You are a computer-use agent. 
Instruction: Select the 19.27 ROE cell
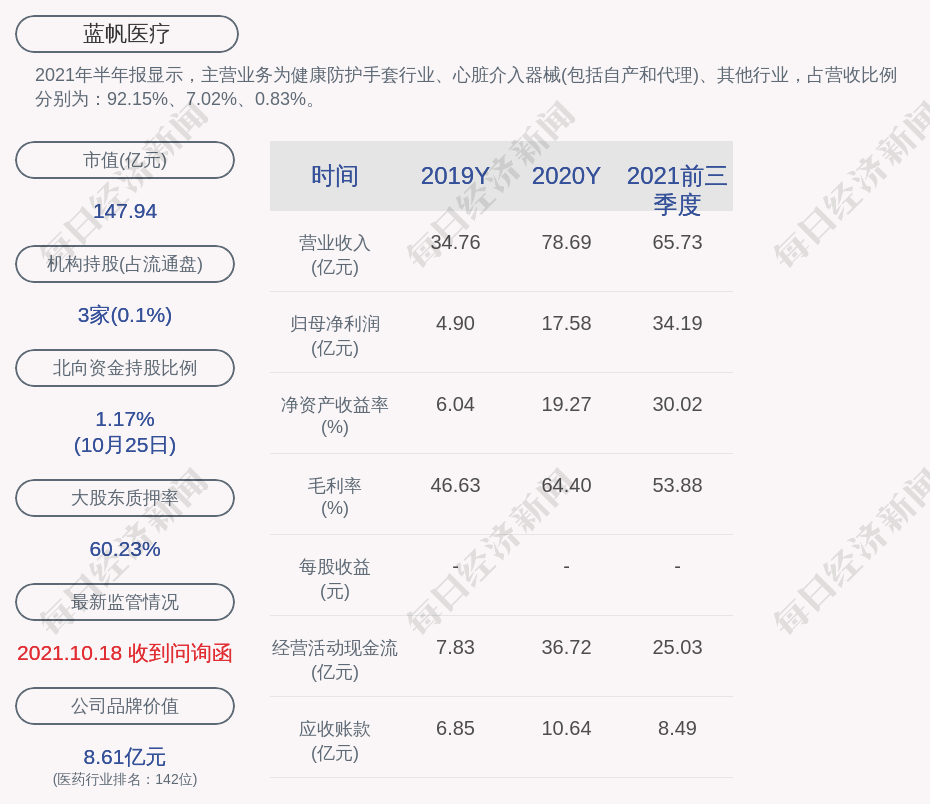(x=566, y=404)
